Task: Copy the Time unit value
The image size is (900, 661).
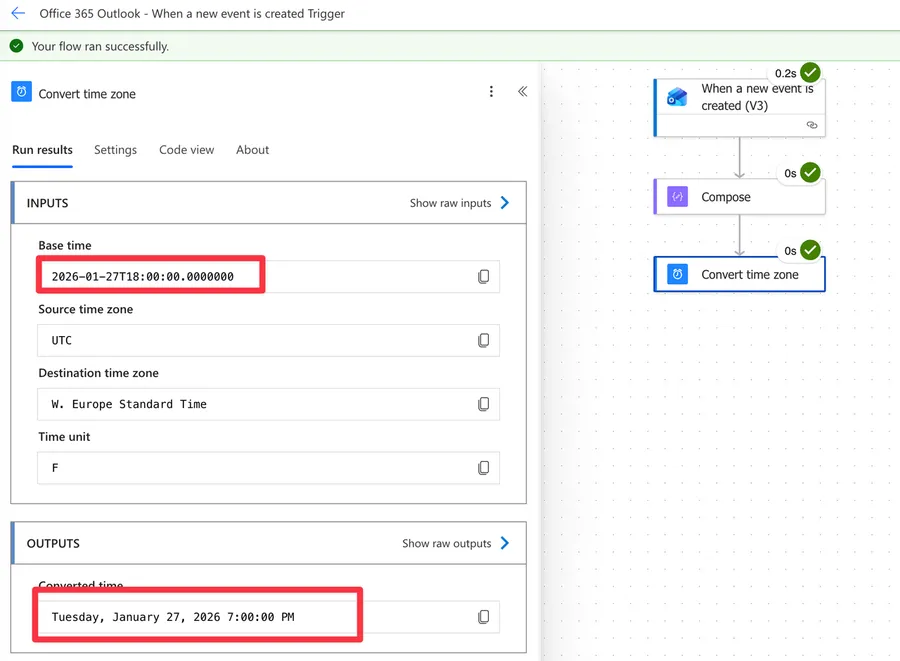Action: click(x=483, y=468)
